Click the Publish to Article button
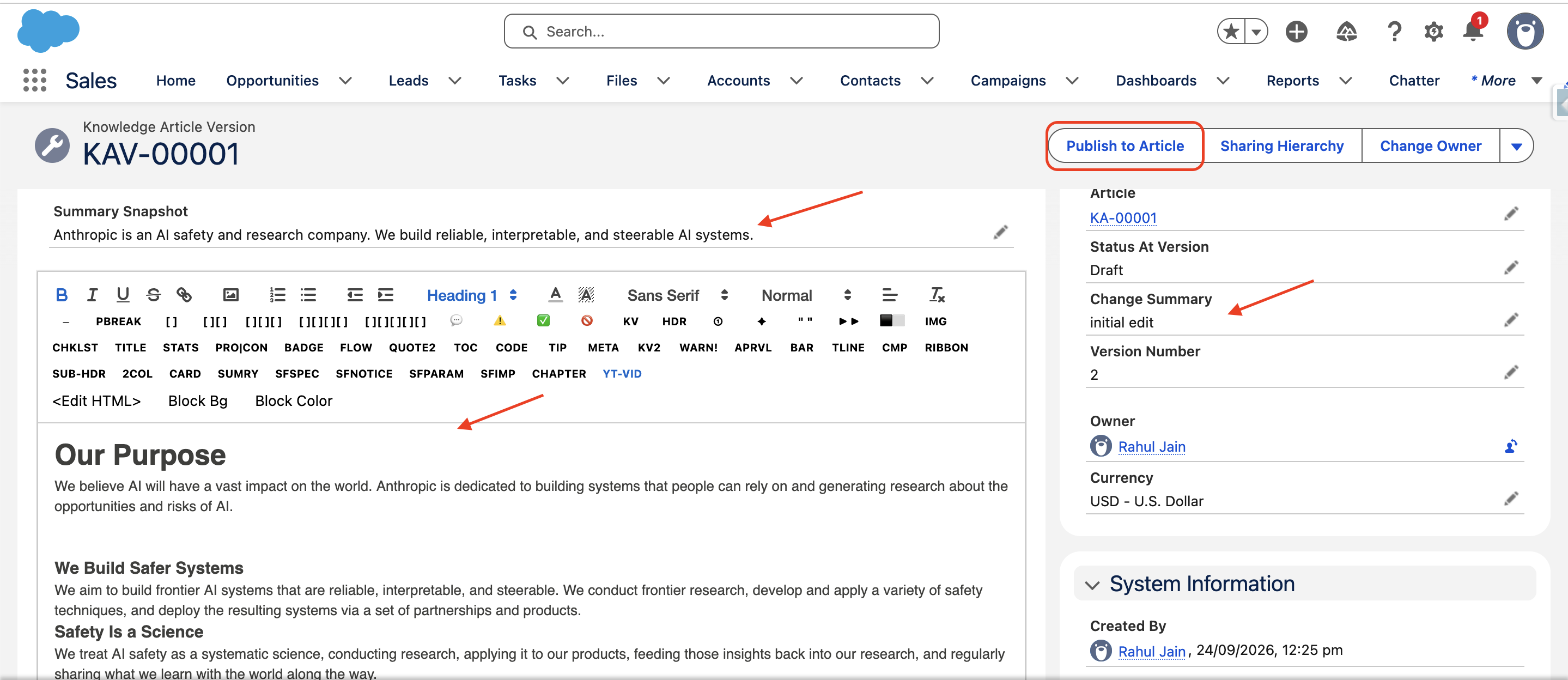The height and width of the screenshot is (680, 1568). tap(1125, 145)
